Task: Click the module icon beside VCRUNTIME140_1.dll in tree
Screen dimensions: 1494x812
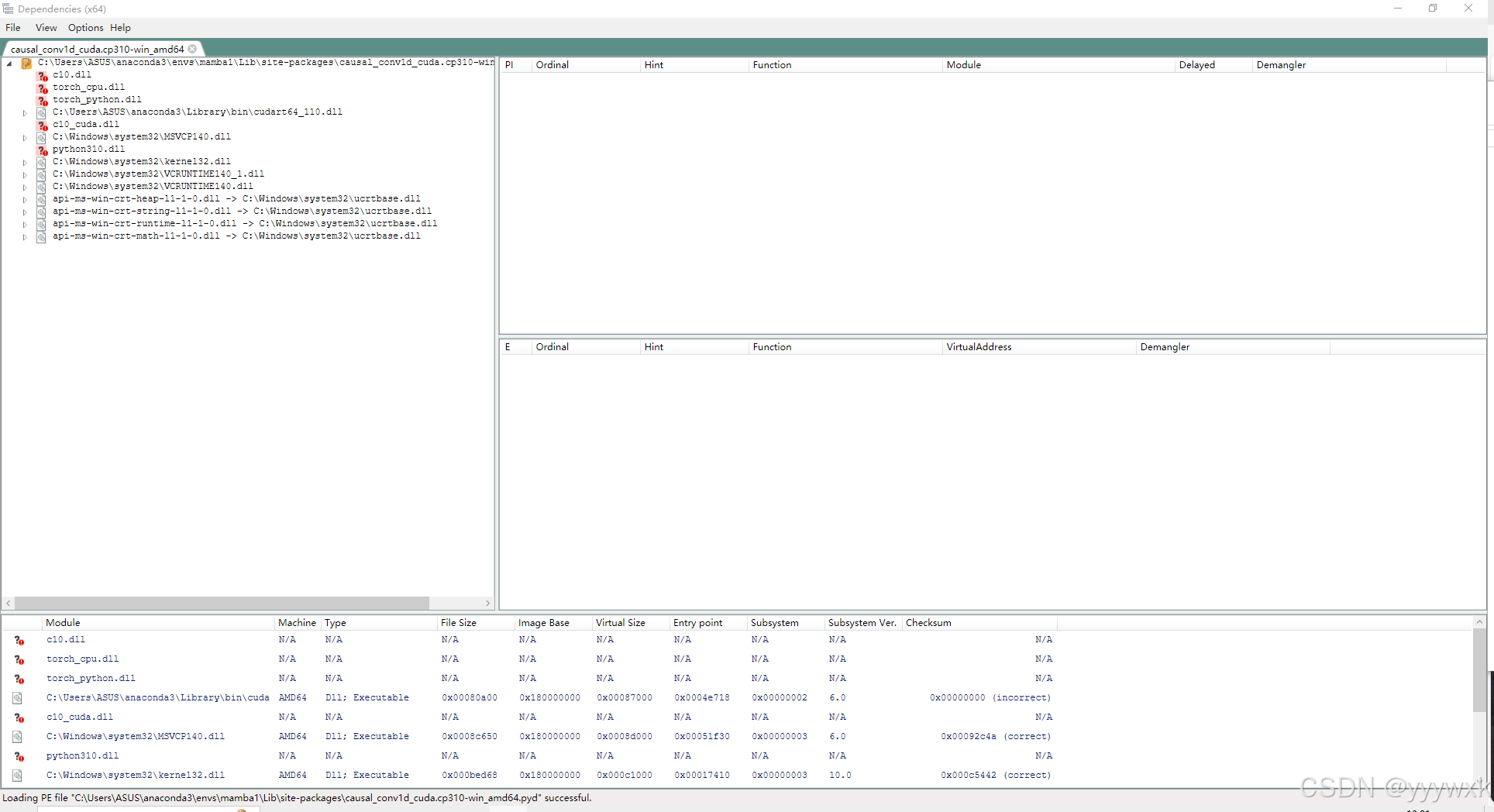Action: (x=42, y=175)
